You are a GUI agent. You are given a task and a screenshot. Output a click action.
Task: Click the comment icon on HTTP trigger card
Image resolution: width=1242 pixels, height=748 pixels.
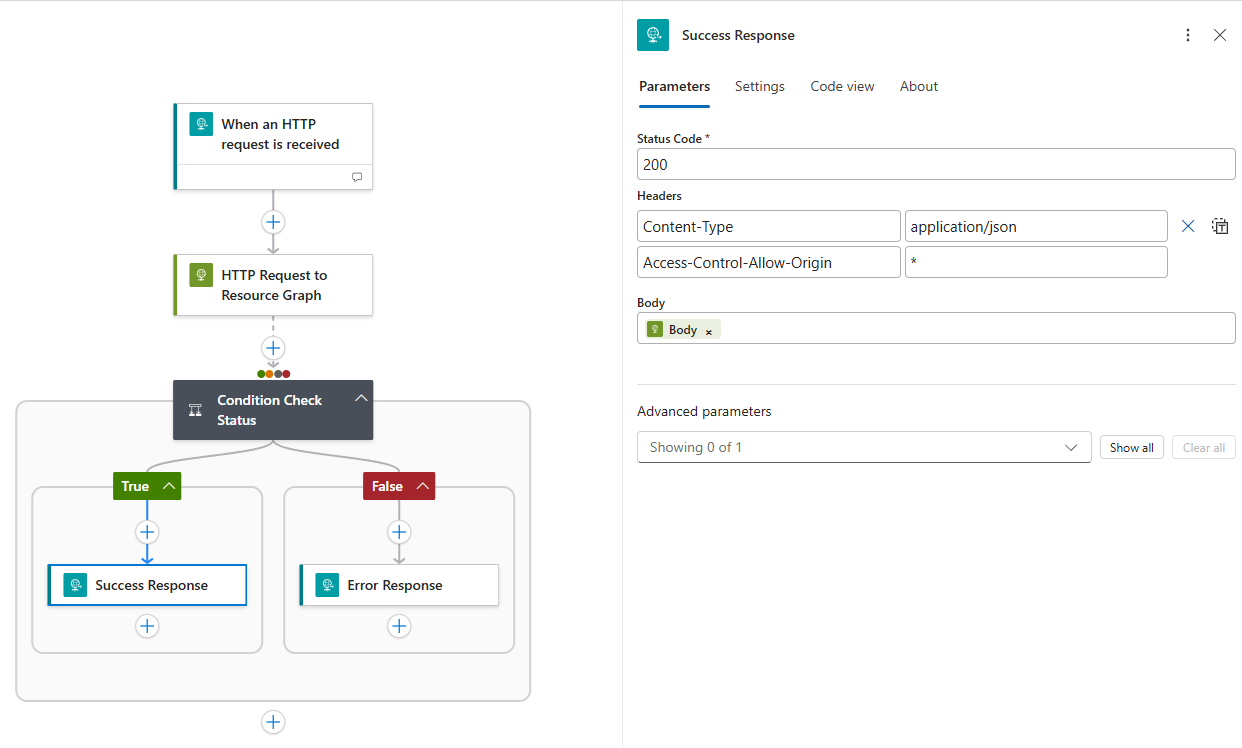pos(357,177)
